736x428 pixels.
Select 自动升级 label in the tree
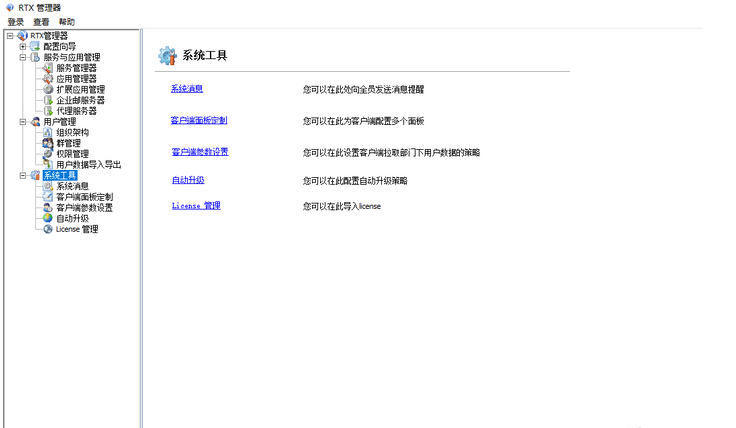(x=72, y=218)
